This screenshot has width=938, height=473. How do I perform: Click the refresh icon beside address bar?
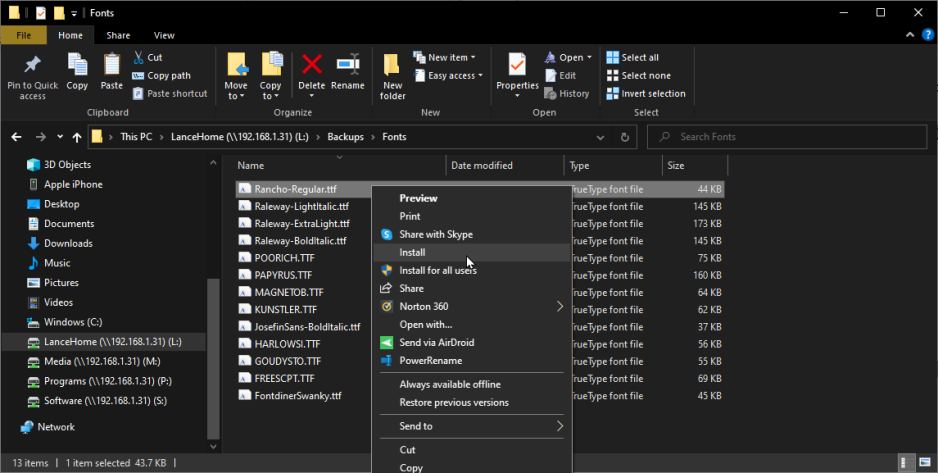point(625,137)
